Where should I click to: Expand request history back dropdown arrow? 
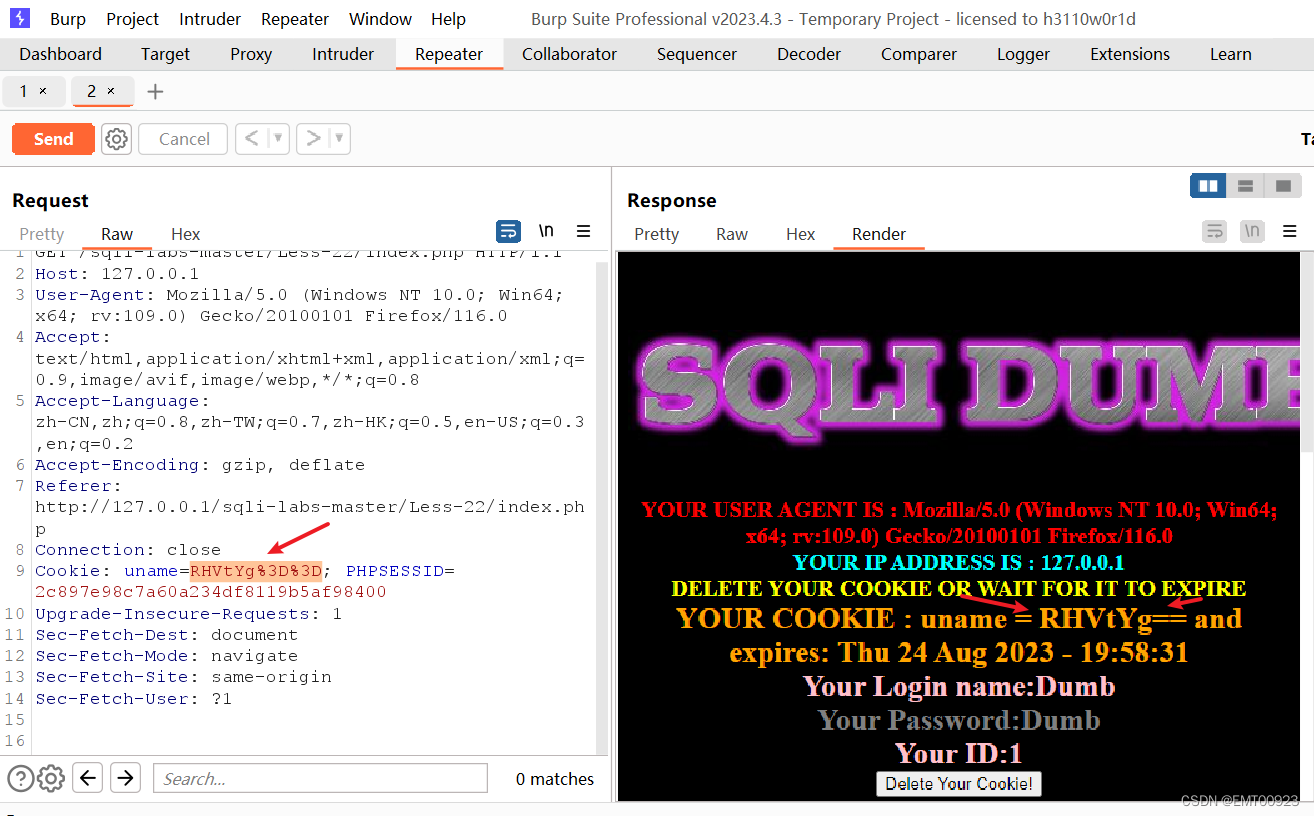point(278,139)
